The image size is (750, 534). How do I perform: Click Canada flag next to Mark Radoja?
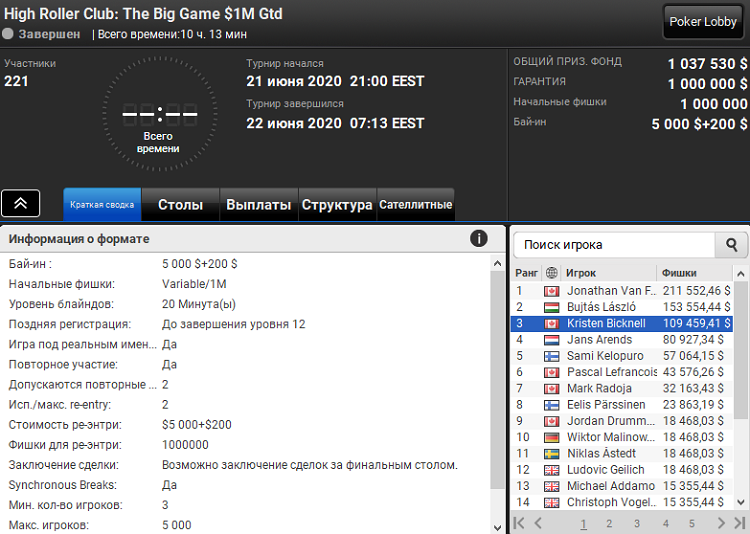(551, 389)
